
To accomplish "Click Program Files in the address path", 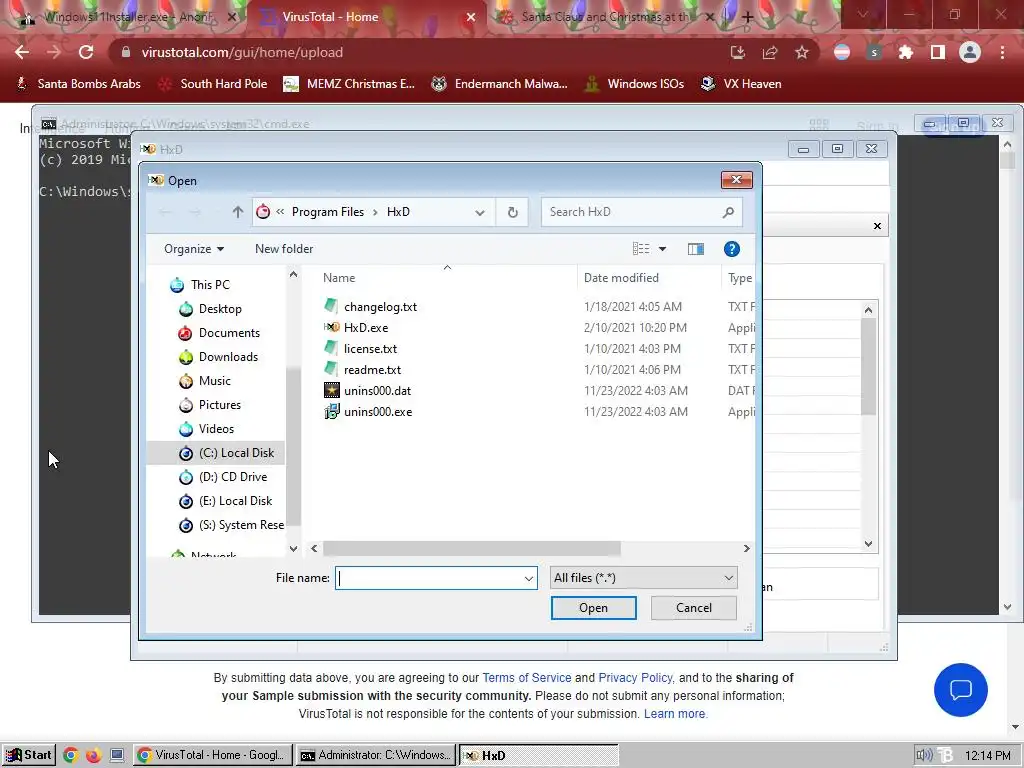I will pyautogui.click(x=328, y=212).
